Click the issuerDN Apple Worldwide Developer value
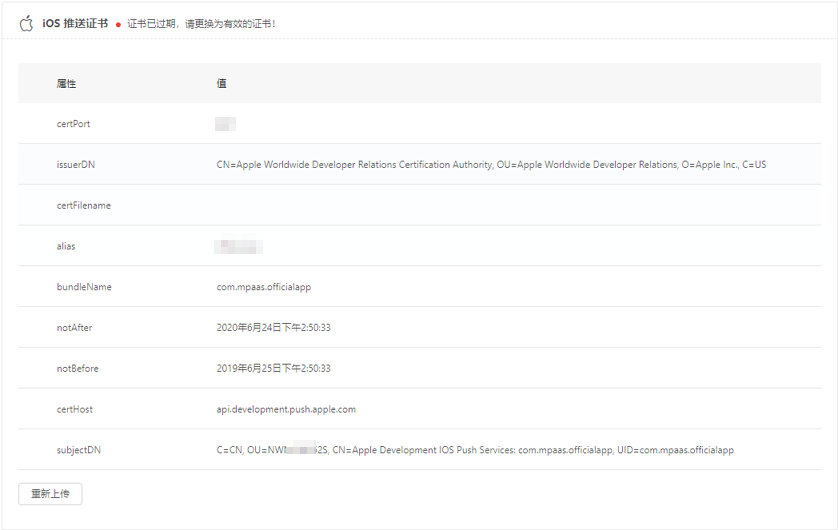This screenshot has height=530, width=838. (x=491, y=165)
